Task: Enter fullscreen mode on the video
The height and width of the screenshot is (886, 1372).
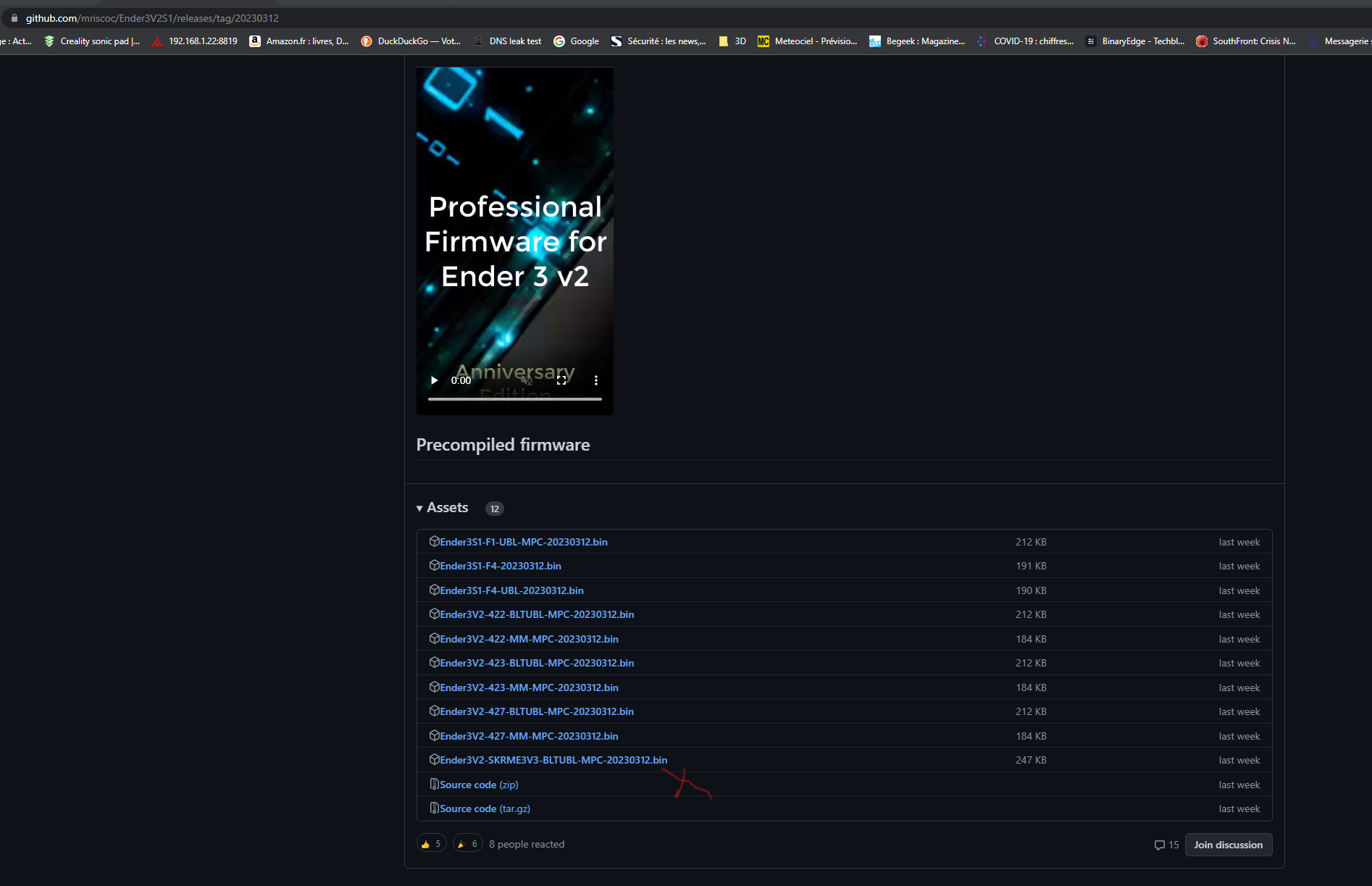Action: pyautogui.click(x=561, y=380)
